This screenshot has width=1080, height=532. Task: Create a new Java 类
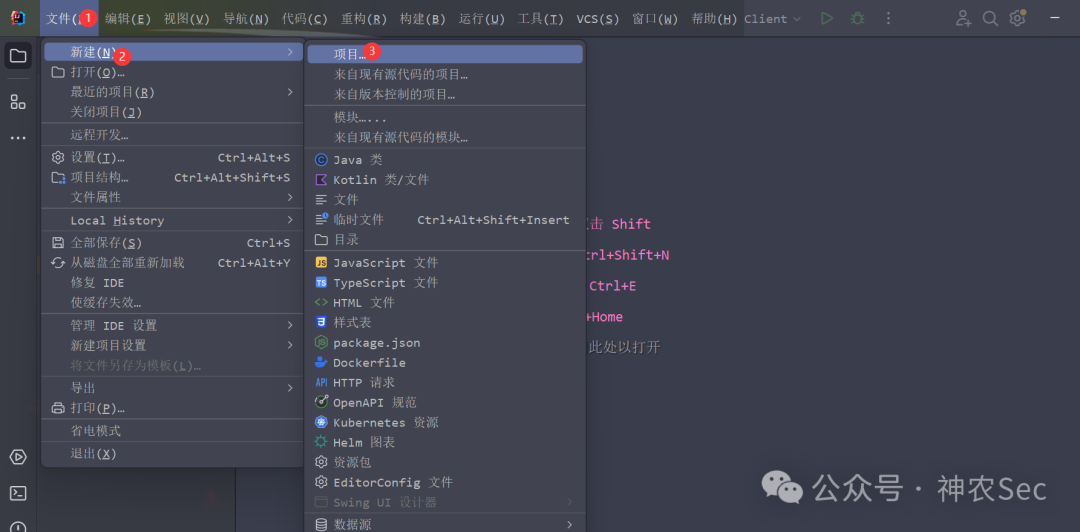click(x=445, y=160)
